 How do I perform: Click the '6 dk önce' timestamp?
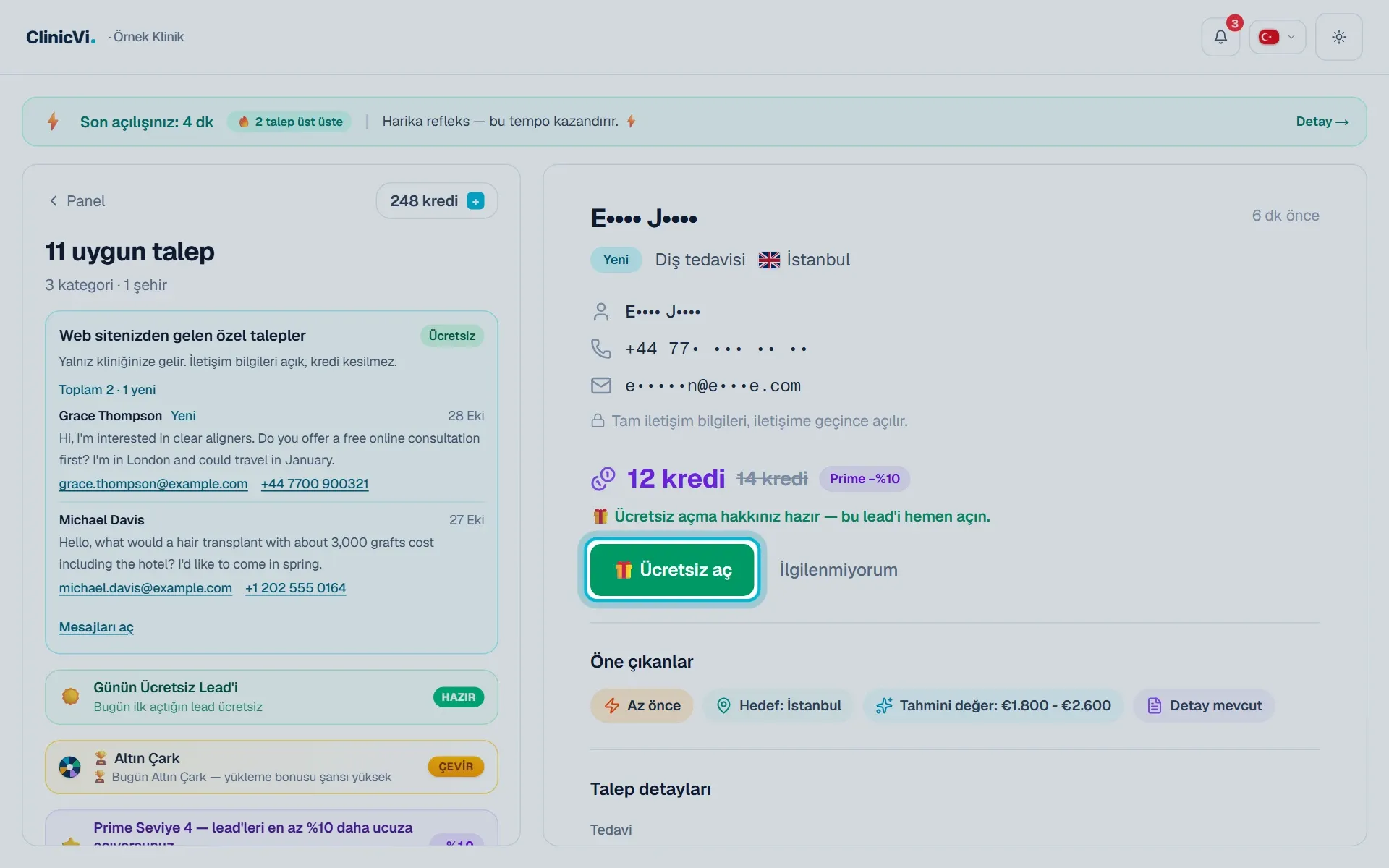click(x=1286, y=216)
